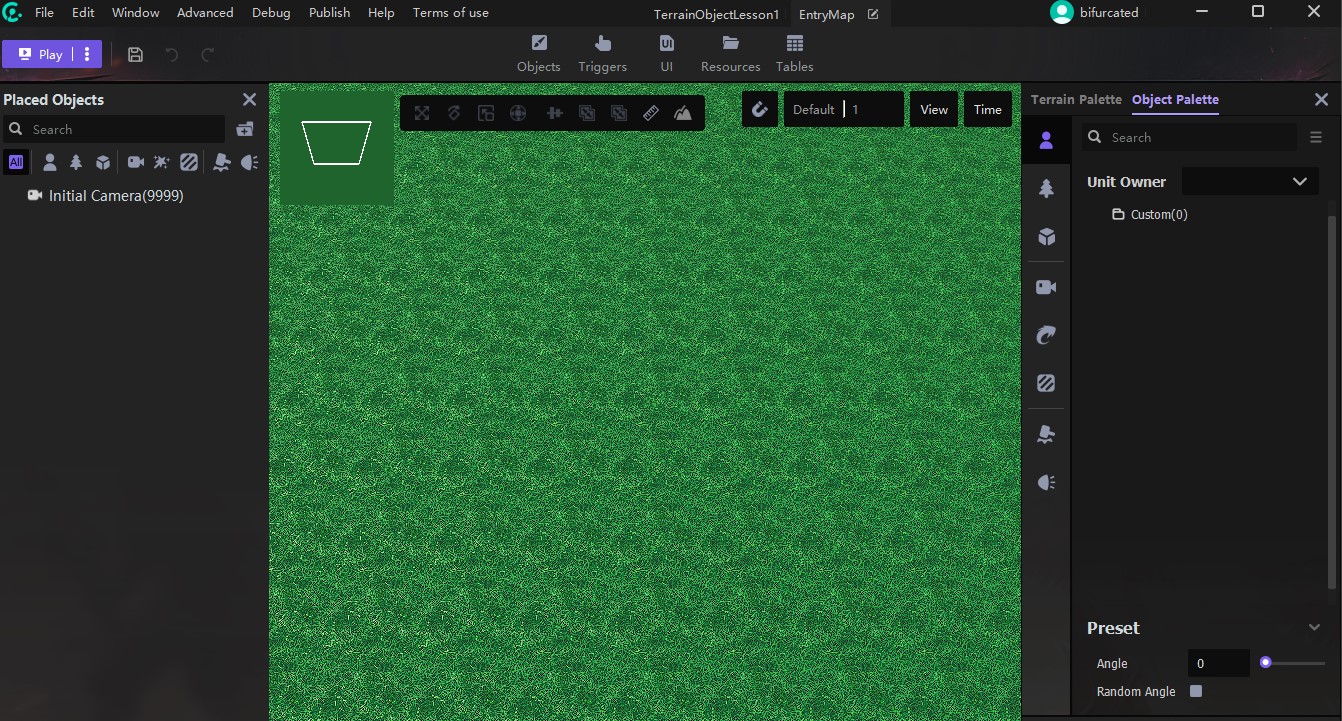The width and height of the screenshot is (1342, 721).
Task: Undo the last action
Action: click(x=172, y=55)
